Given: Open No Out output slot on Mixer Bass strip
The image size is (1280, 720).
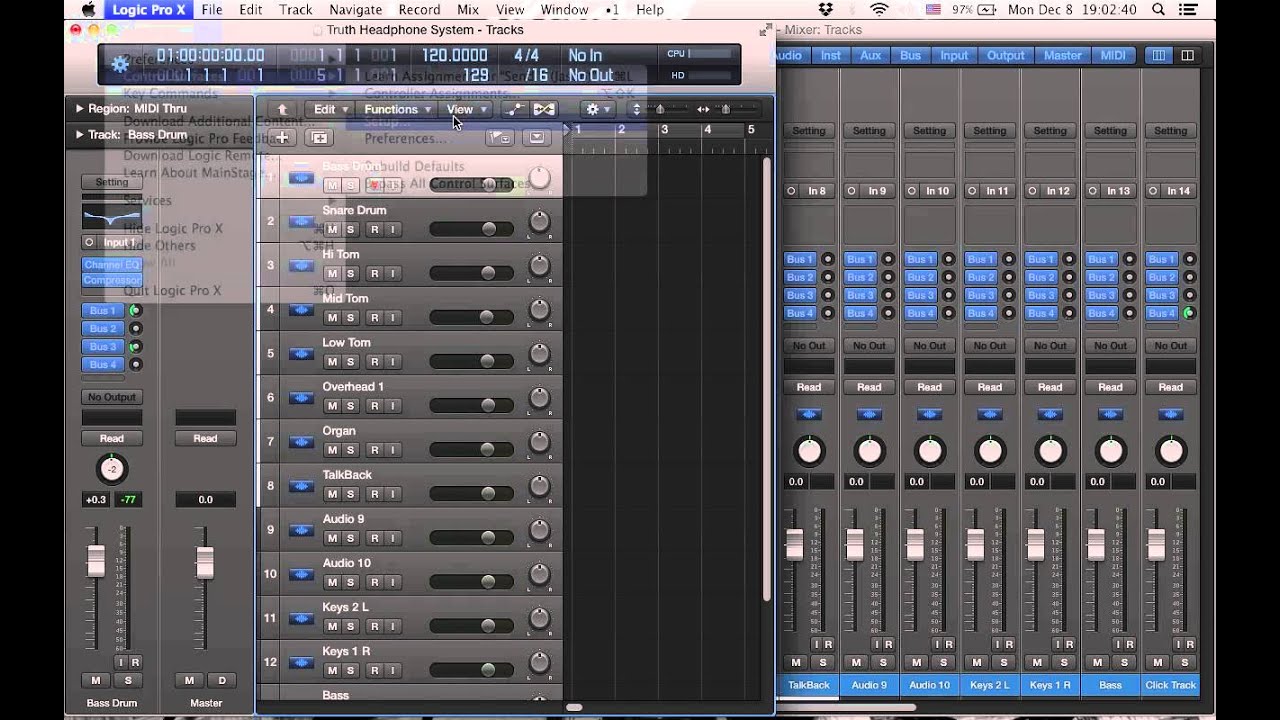Looking at the screenshot, I should pyautogui.click(x=1110, y=345).
